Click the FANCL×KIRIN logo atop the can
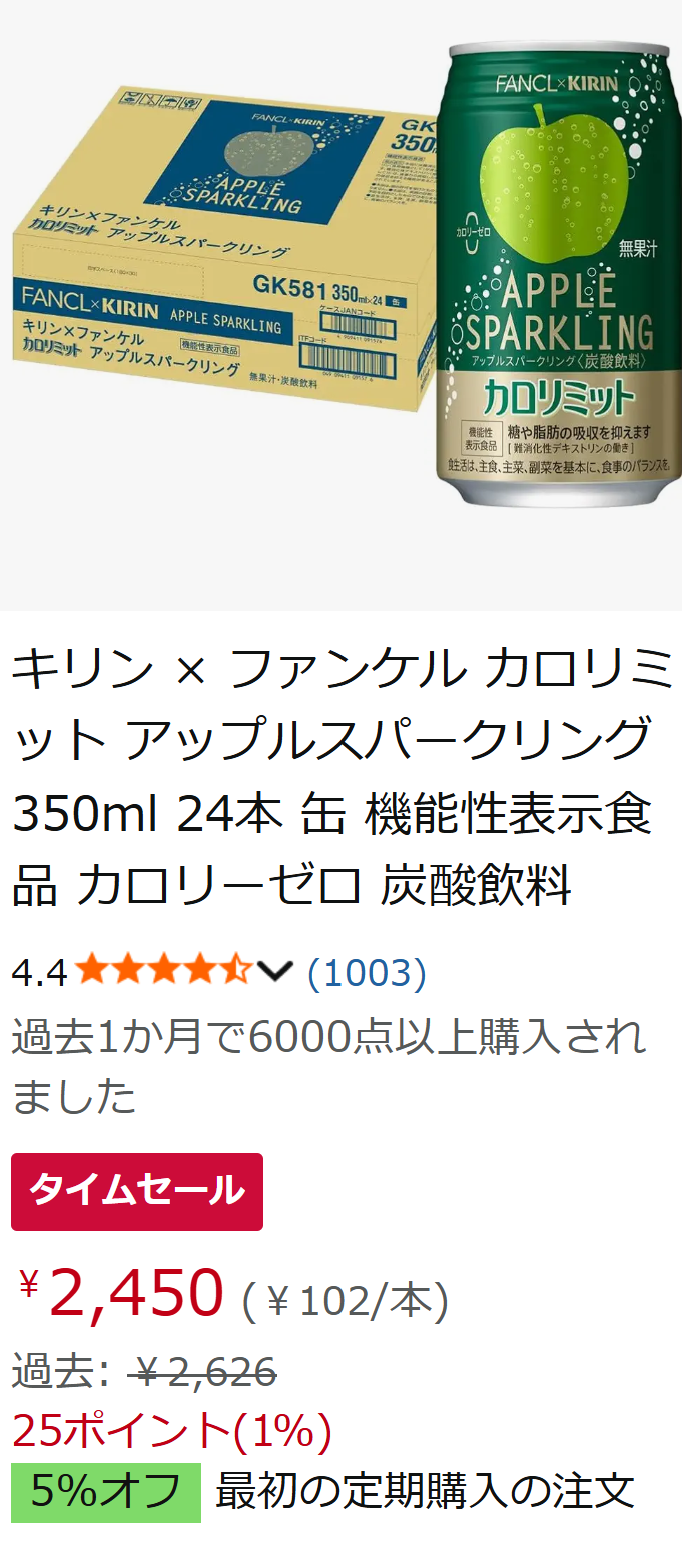The width and height of the screenshot is (682, 1542). pyautogui.click(x=556, y=84)
